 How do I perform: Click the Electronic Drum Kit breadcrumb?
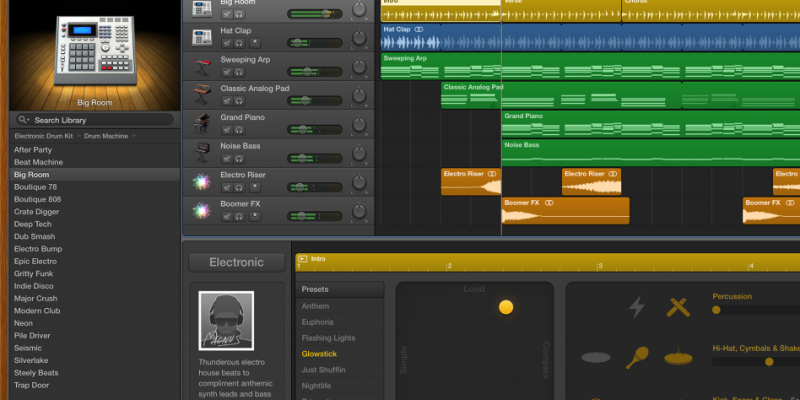(46, 135)
